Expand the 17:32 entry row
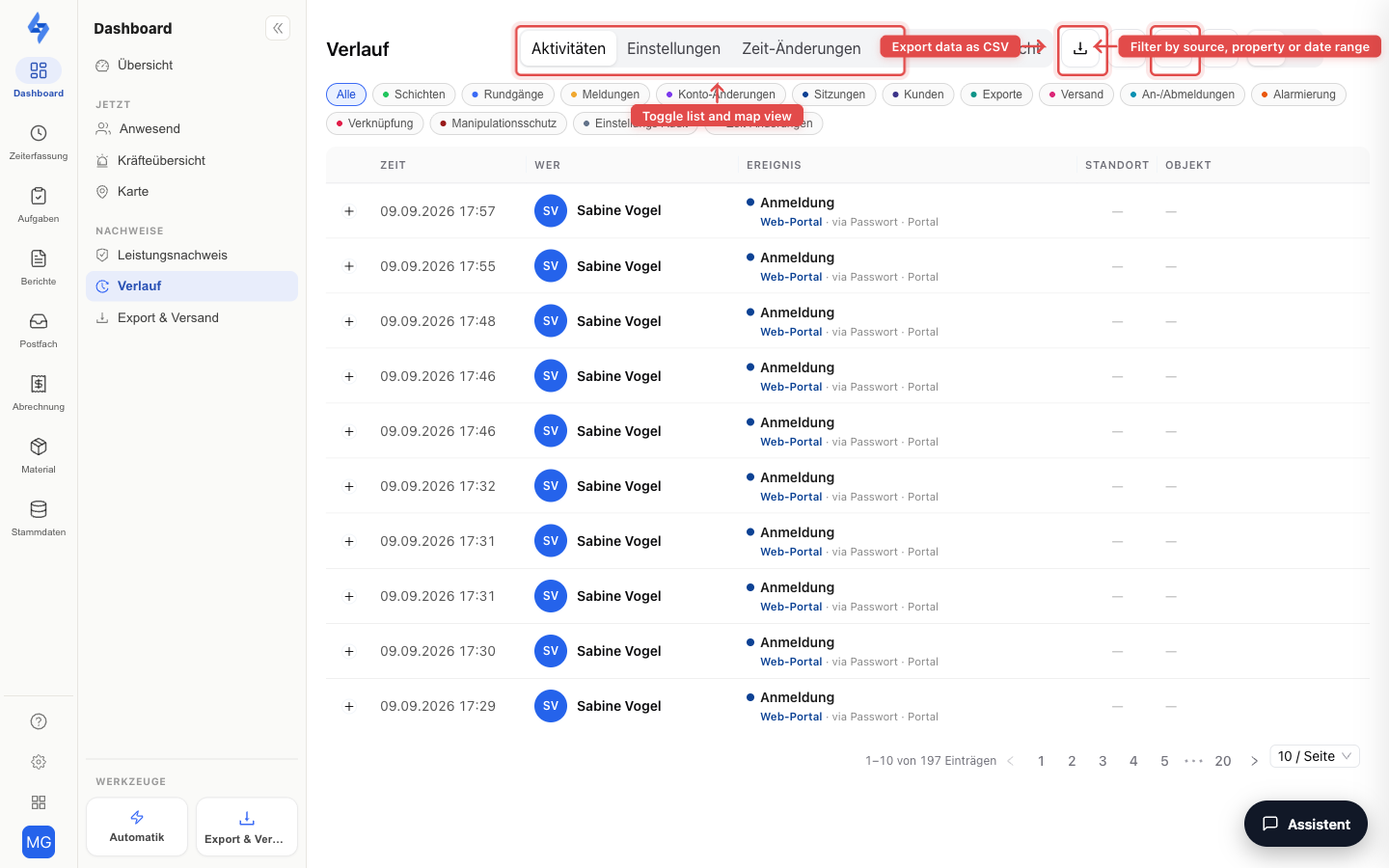The width and height of the screenshot is (1389, 868). point(349,486)
